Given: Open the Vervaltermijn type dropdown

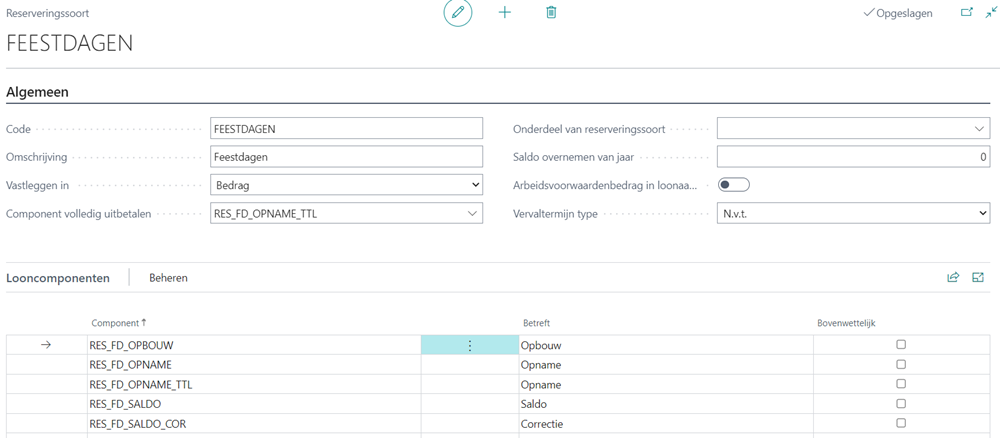Looking at the screenshot, I should tap(853, 213).
